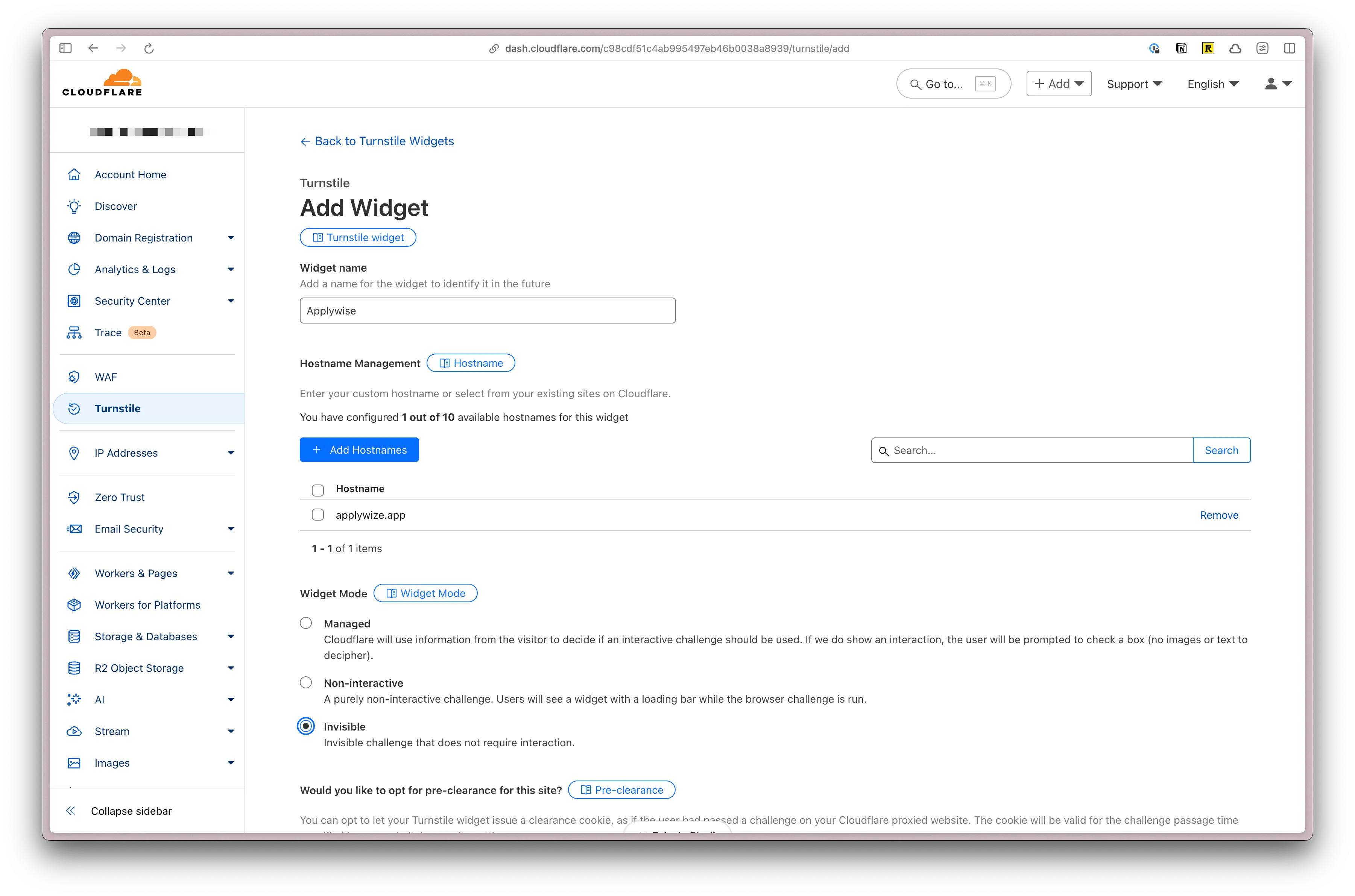Check the applywize.app hostname checkbox
The image size is (1355, 896).
click(318, 515)
